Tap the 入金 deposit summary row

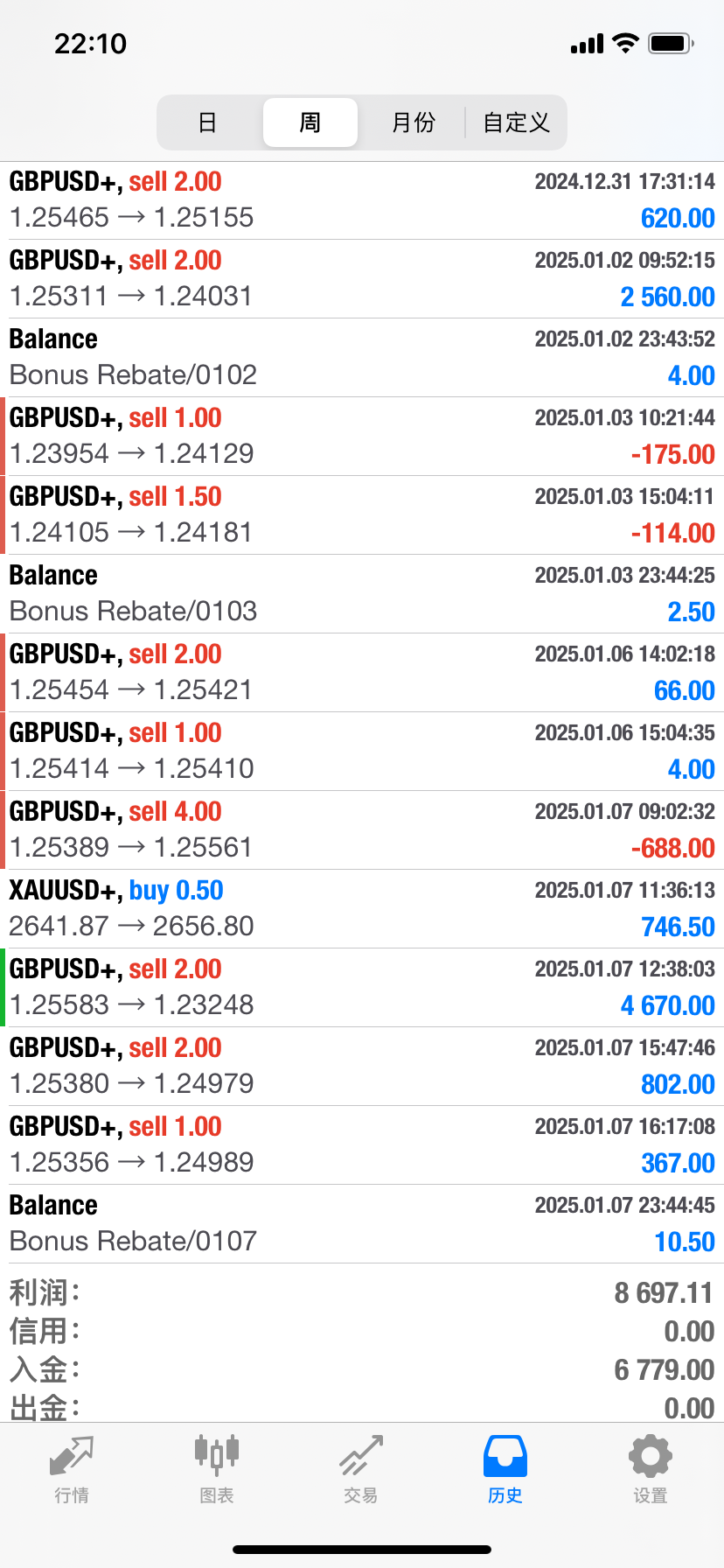[362, 1369]
